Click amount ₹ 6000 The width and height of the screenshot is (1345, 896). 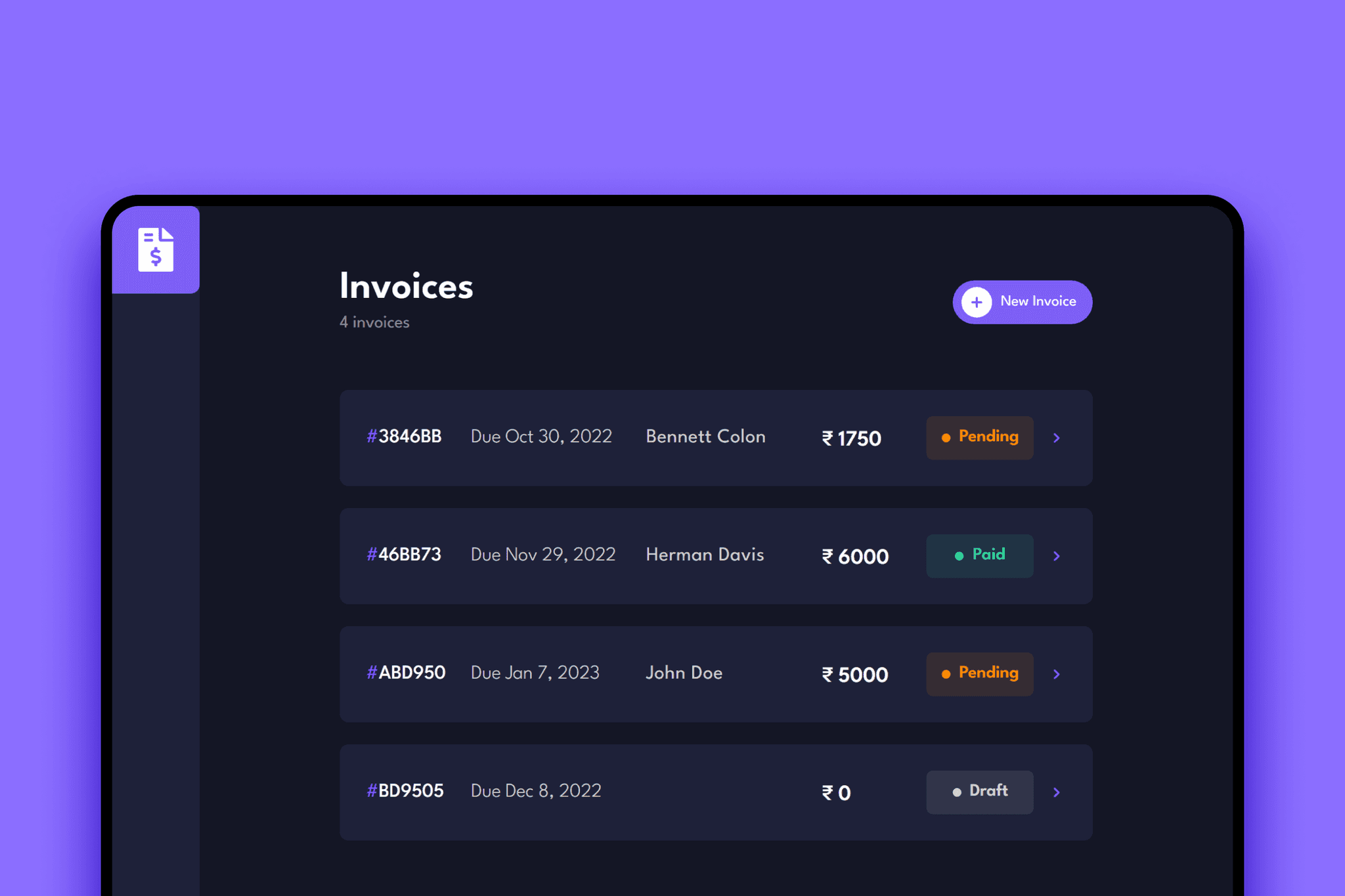[855, 557]
